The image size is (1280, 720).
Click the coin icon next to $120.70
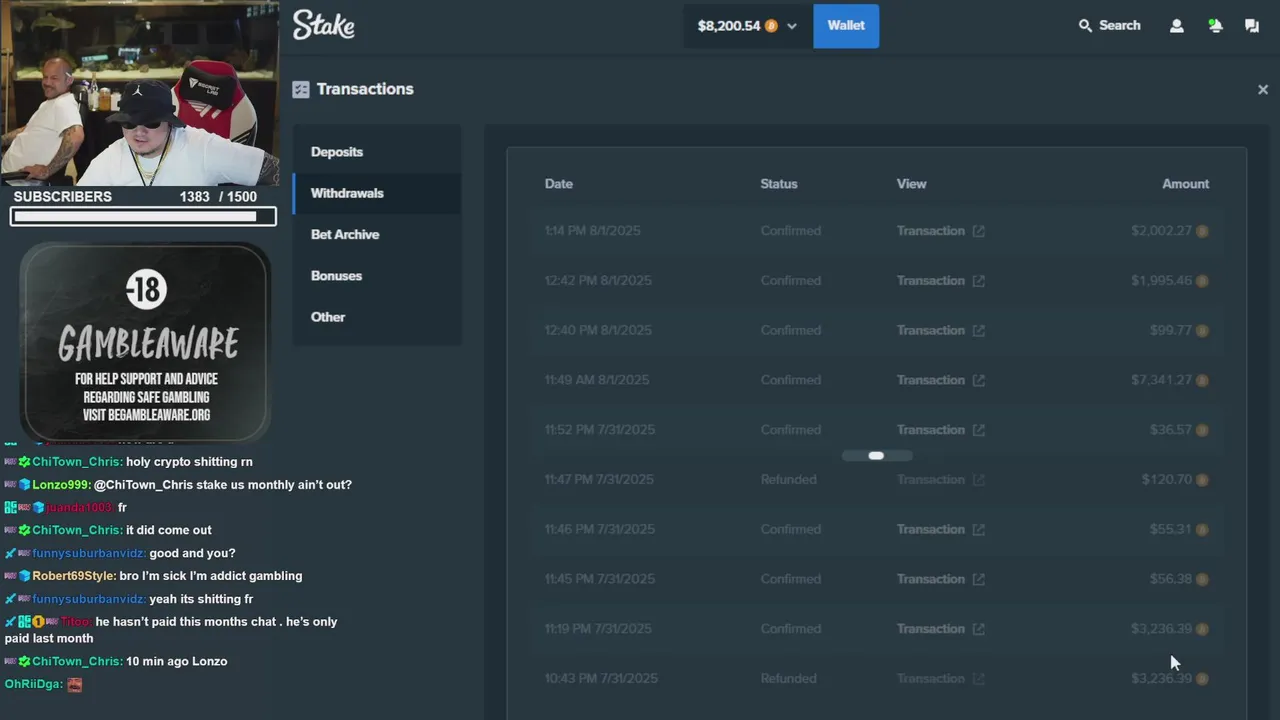click(1202, 480)
